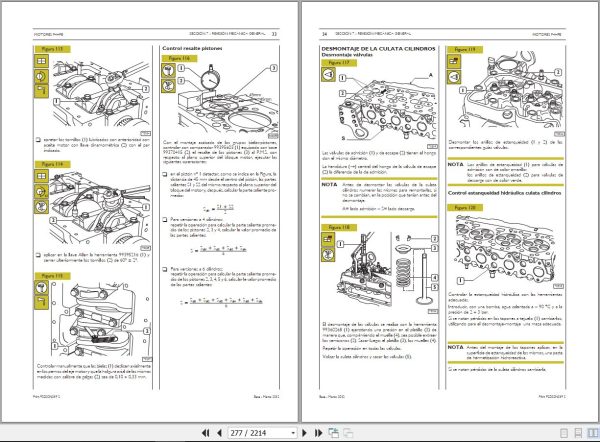Click the Figura 118 label
The image size is (600, 442).
pos(339,227)
